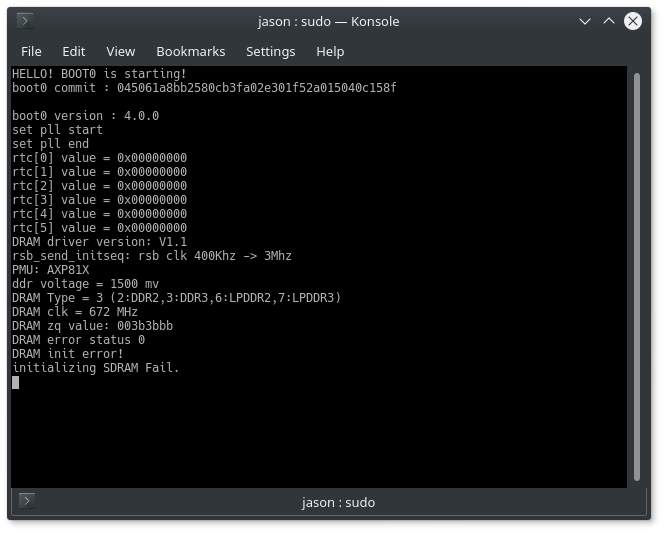This screenshot has width=664, height=533.
Task: Click the "HELLO! BOOT0 is starting!" line
Action: pos(99,74)
